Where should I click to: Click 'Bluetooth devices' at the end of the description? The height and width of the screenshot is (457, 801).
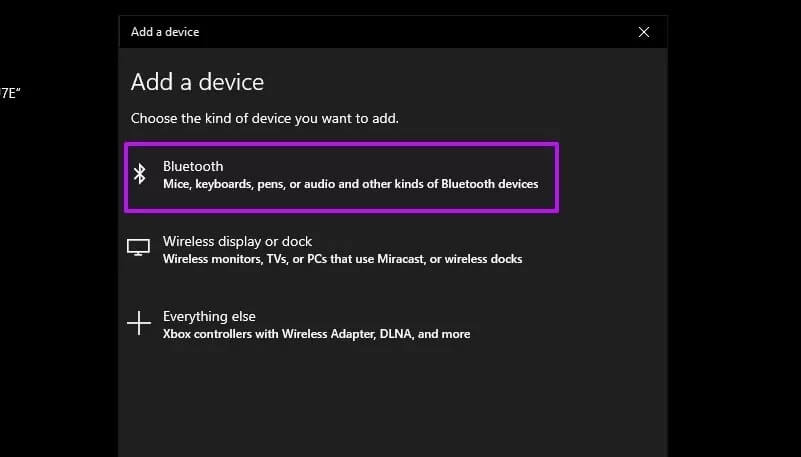click(489, 184)
